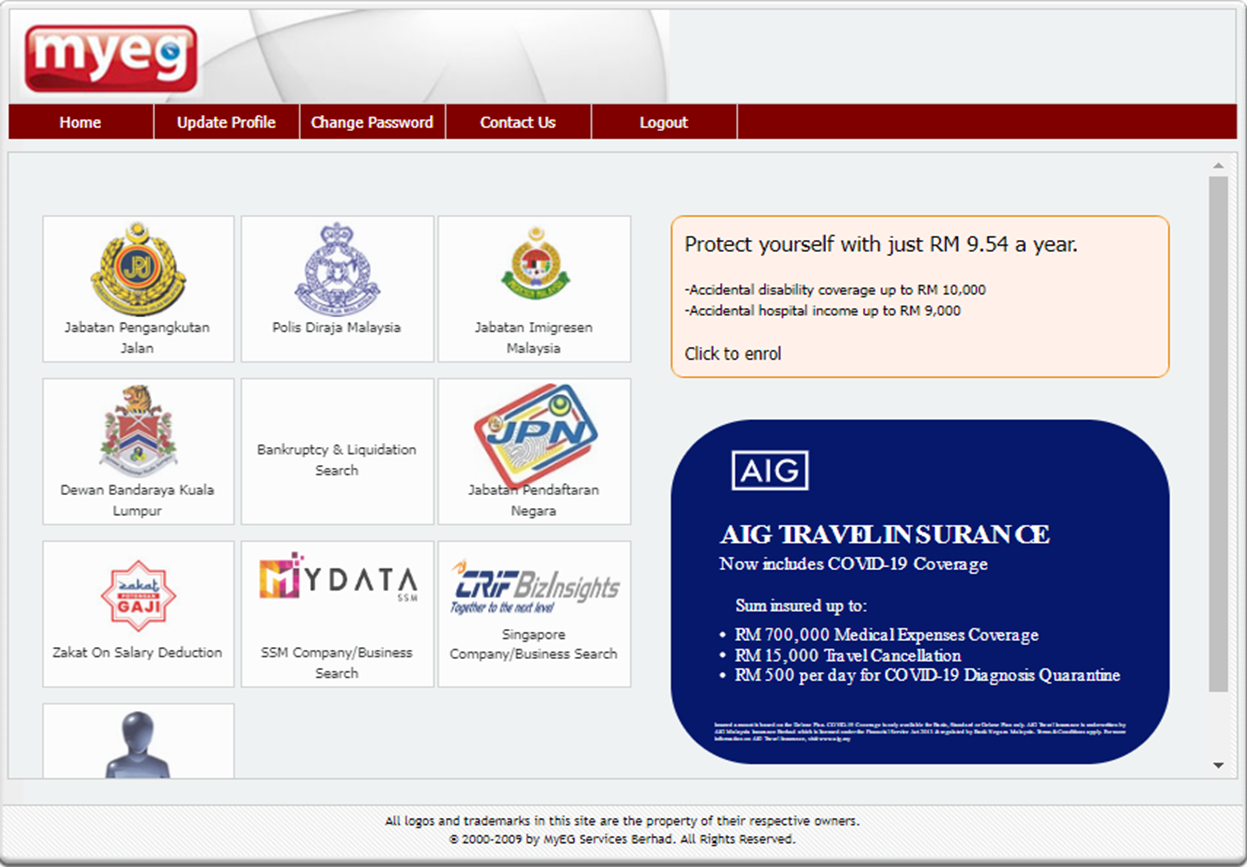Click the AIG Travel Insurance banner heading
The width and height of the screenshot is (1247, 867).
pyautogui.click(x=885, y=534)
